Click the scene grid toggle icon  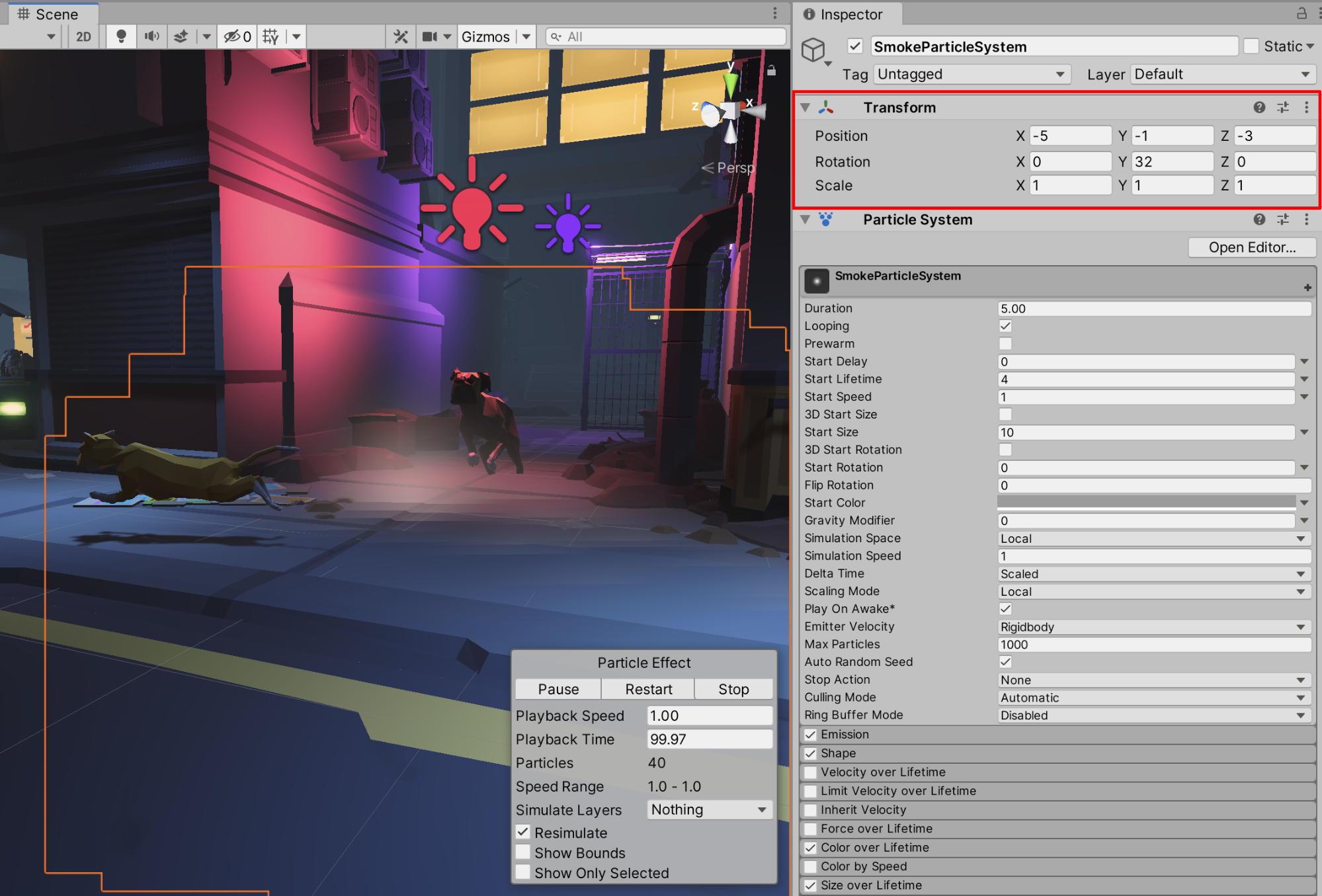pyautogui.click(x=270, y=36)
